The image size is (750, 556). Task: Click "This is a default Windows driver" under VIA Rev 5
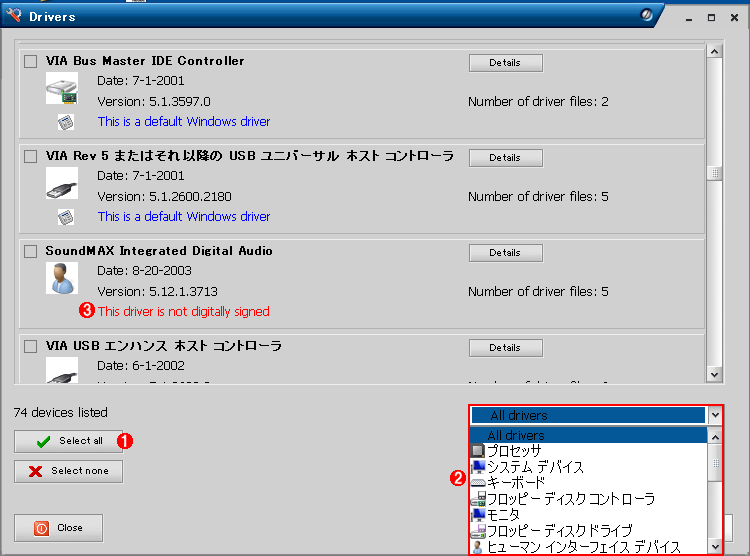point(184,216)
